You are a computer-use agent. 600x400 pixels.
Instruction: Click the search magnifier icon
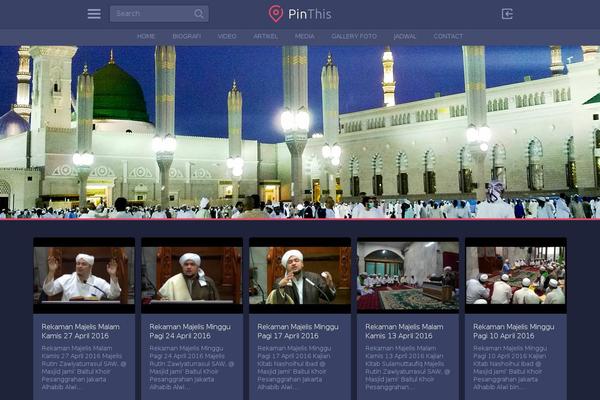[199, 14]
